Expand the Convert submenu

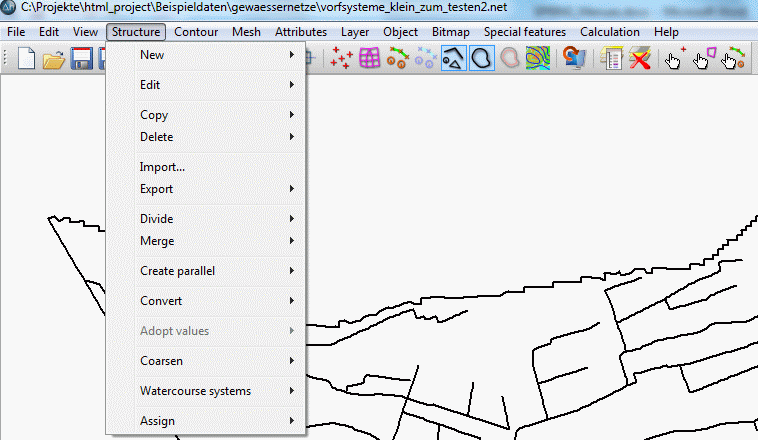[x=206, y=301]
